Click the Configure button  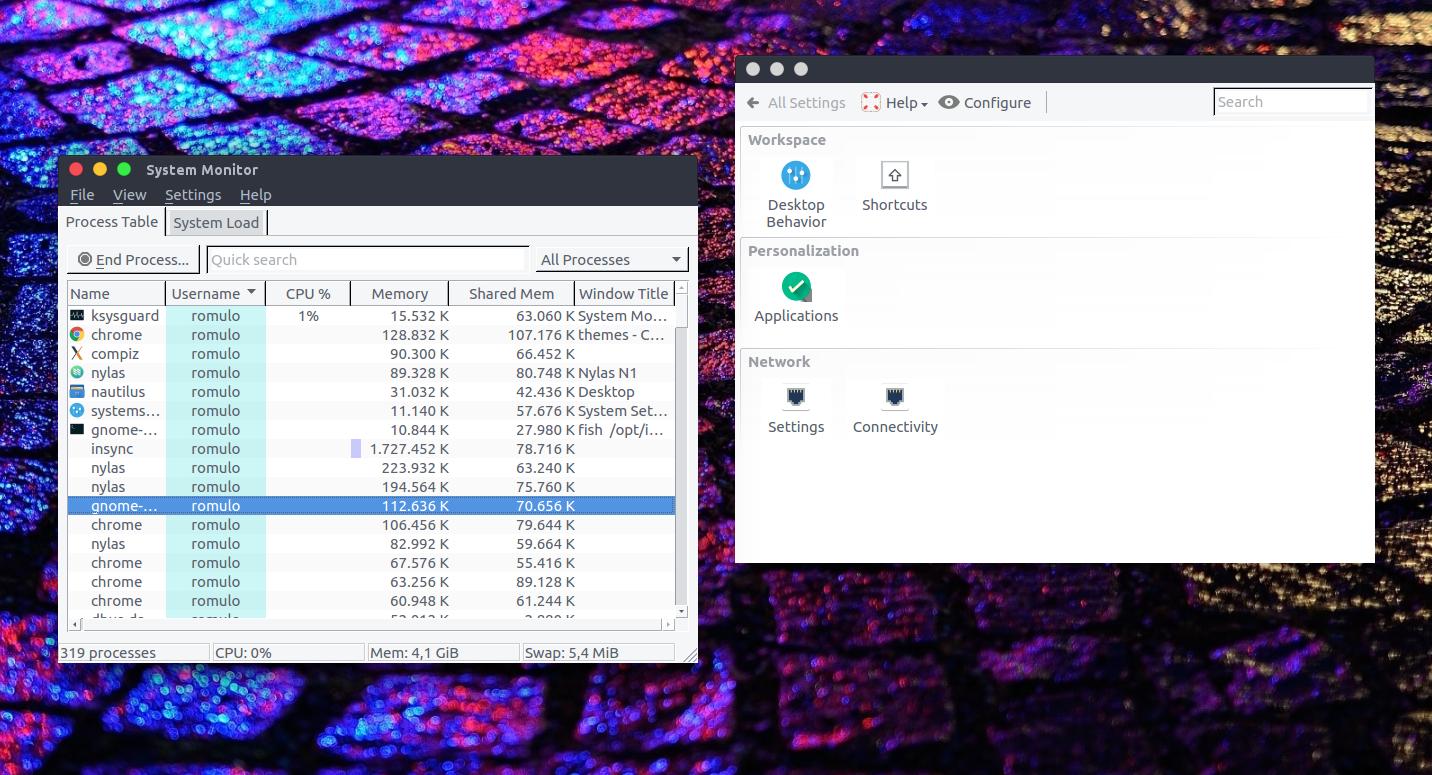pyautogui.click(x=985, y=103)
